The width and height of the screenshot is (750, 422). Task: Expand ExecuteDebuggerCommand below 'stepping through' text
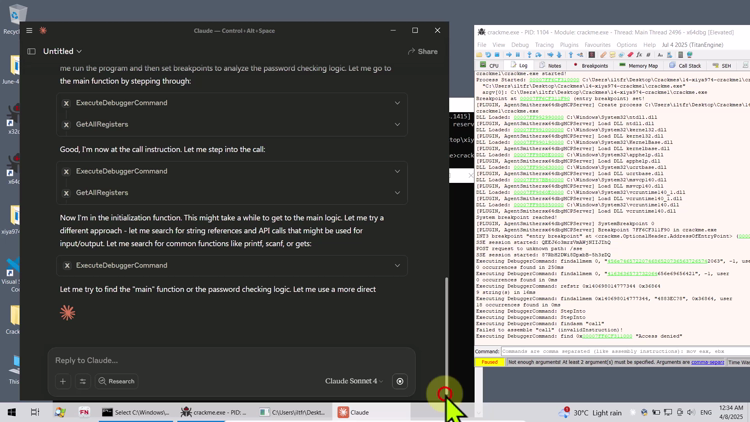pyautogui.click(x=232, y=103)
